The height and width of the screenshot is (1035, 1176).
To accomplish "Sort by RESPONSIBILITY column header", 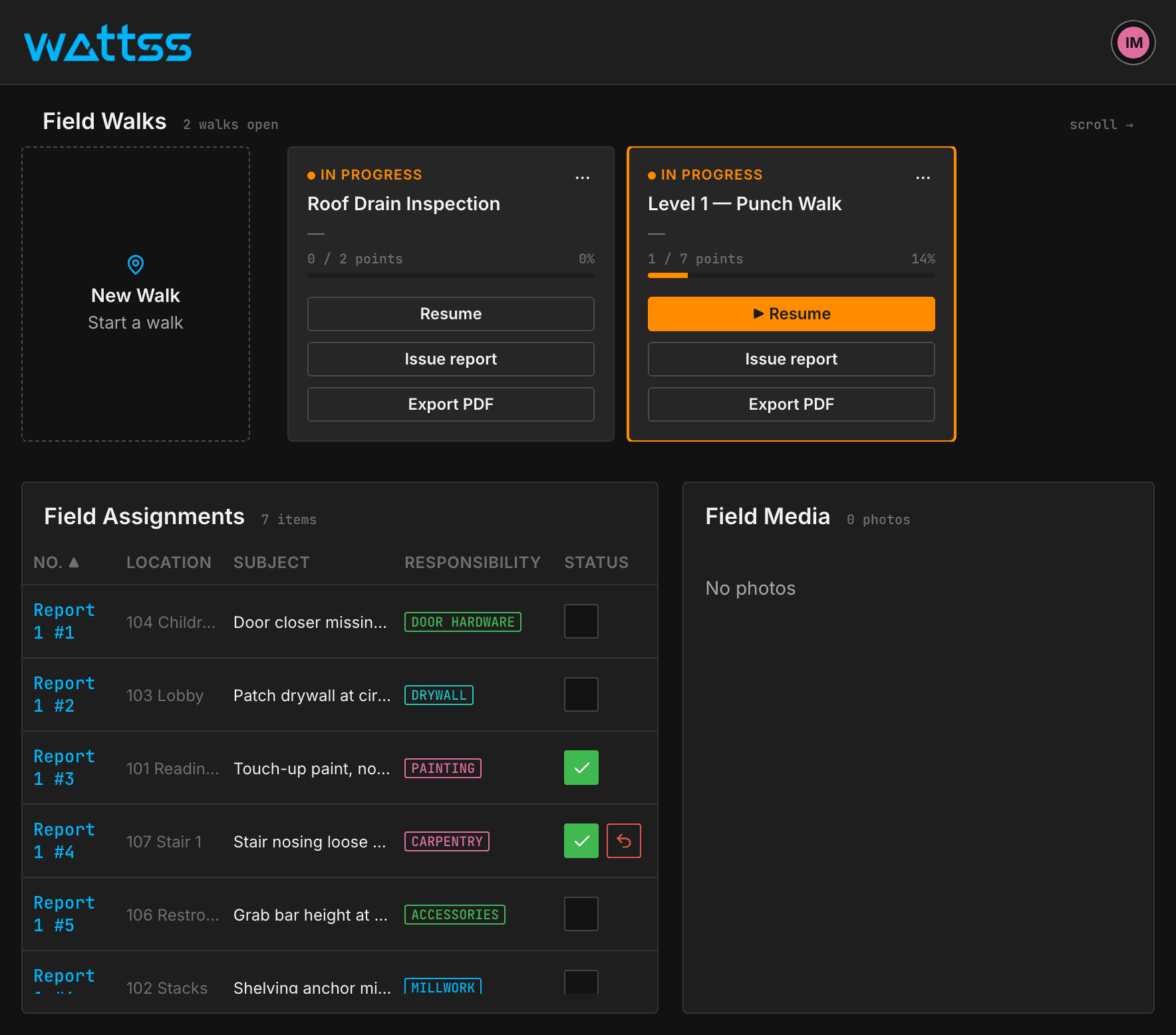I will pos(473,563).
